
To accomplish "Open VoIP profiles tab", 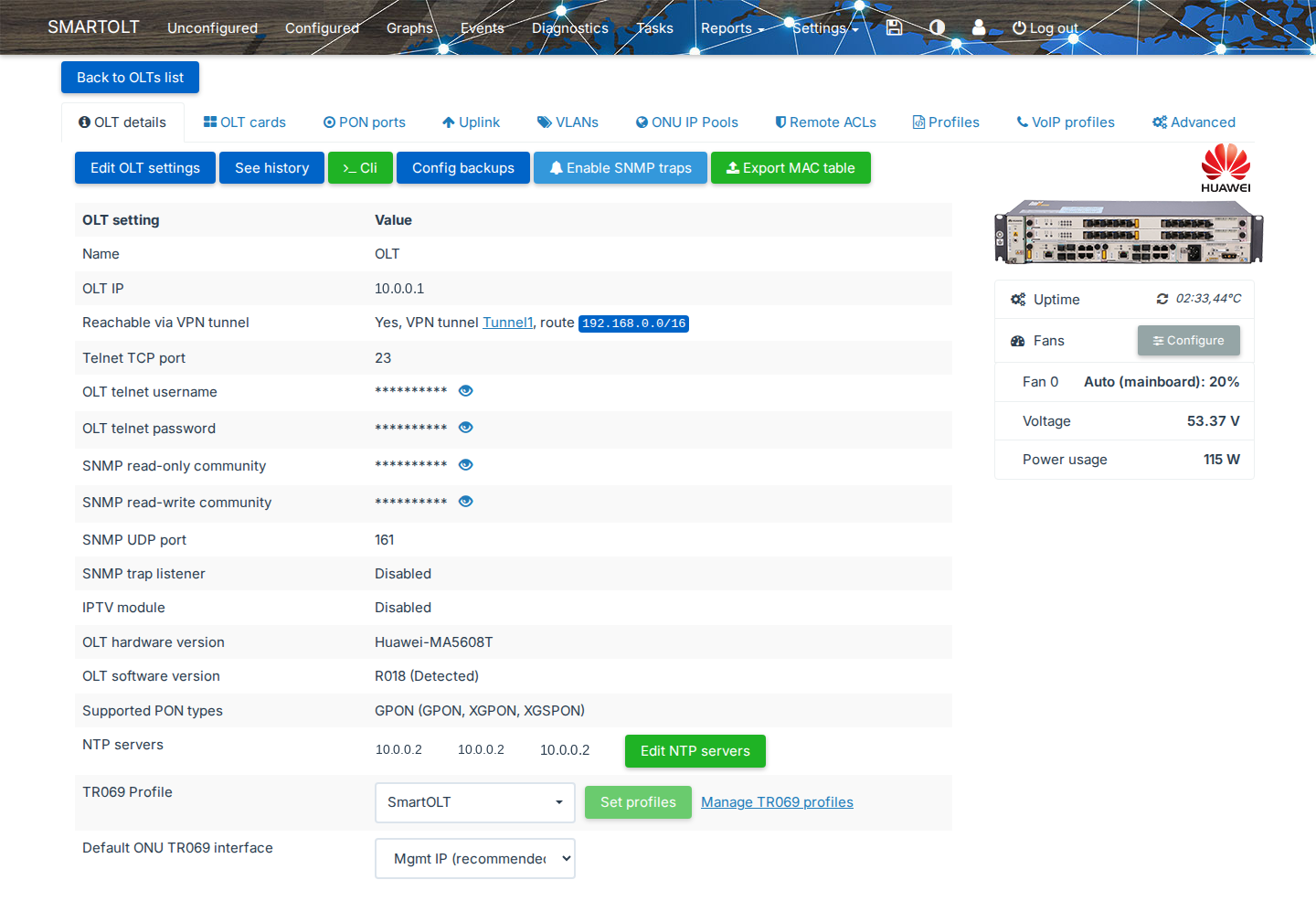I will pyautogui.click(x=1066, y=122).
